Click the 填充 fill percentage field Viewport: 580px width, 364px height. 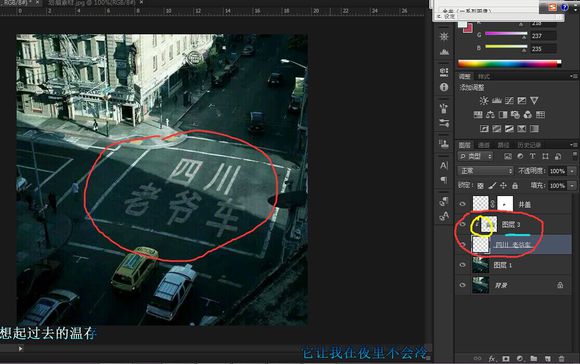557,185
